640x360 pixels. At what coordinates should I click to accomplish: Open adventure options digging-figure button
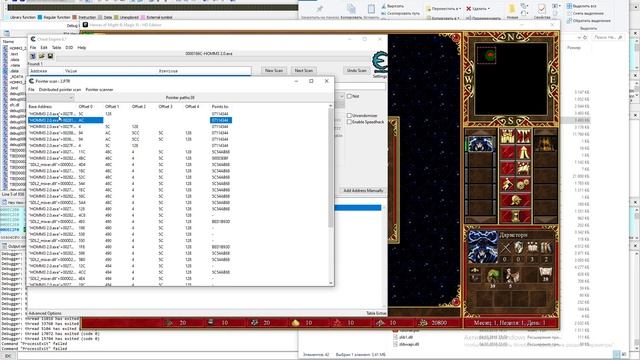507,184
